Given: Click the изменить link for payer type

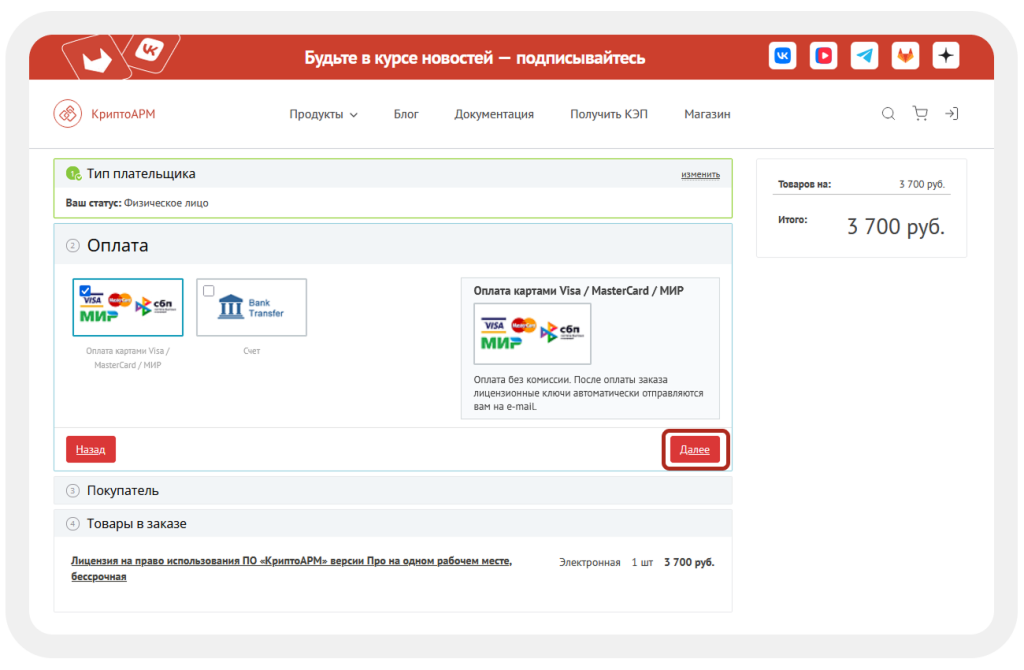Looking at the screenshot, I should click(x=700, y=174).
